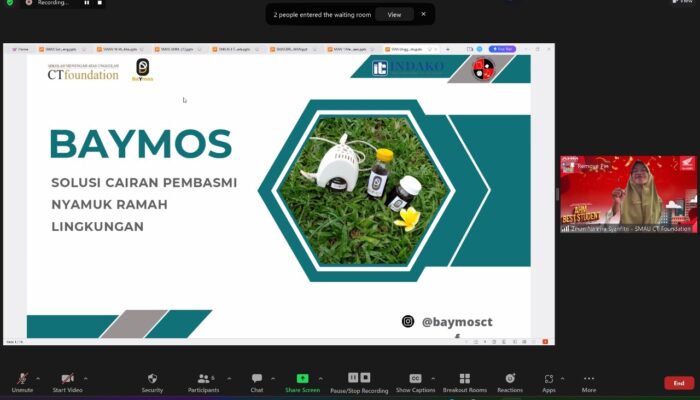Open the third presentation tab after Home
700x400 pixels.
pyautogui.click(x=178, y=50)
